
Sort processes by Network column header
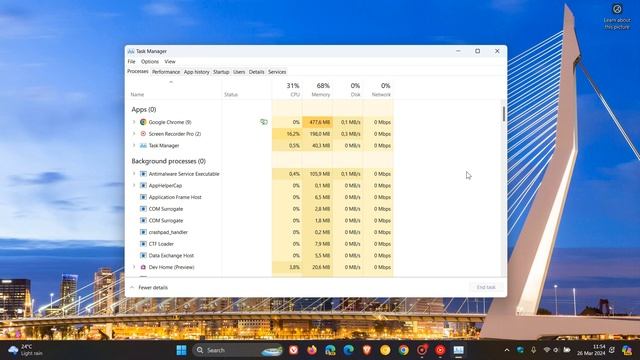378,89
